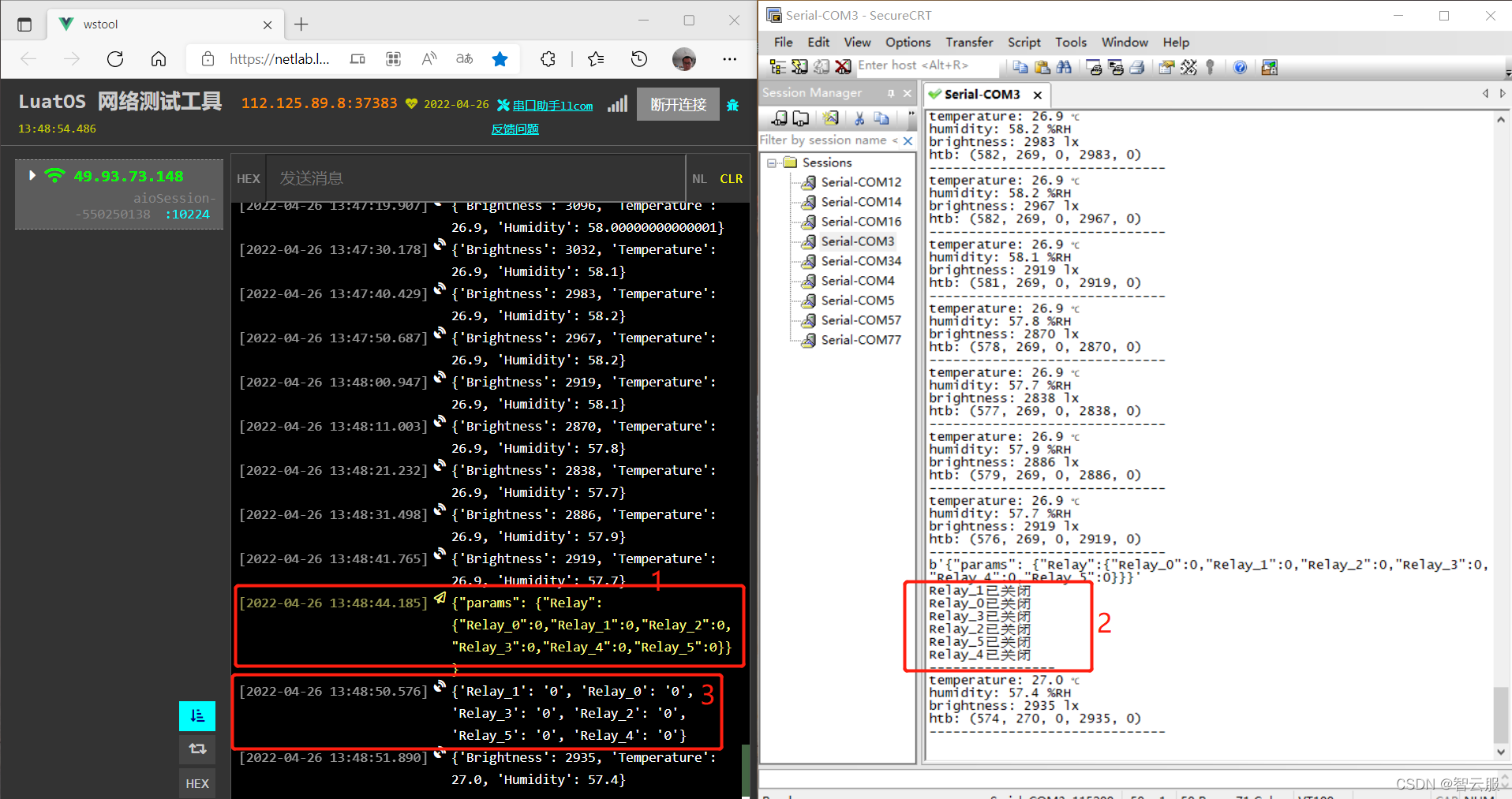
Task: Click the connect-in-tab icon in Session Manager
Action: point(801,118)
